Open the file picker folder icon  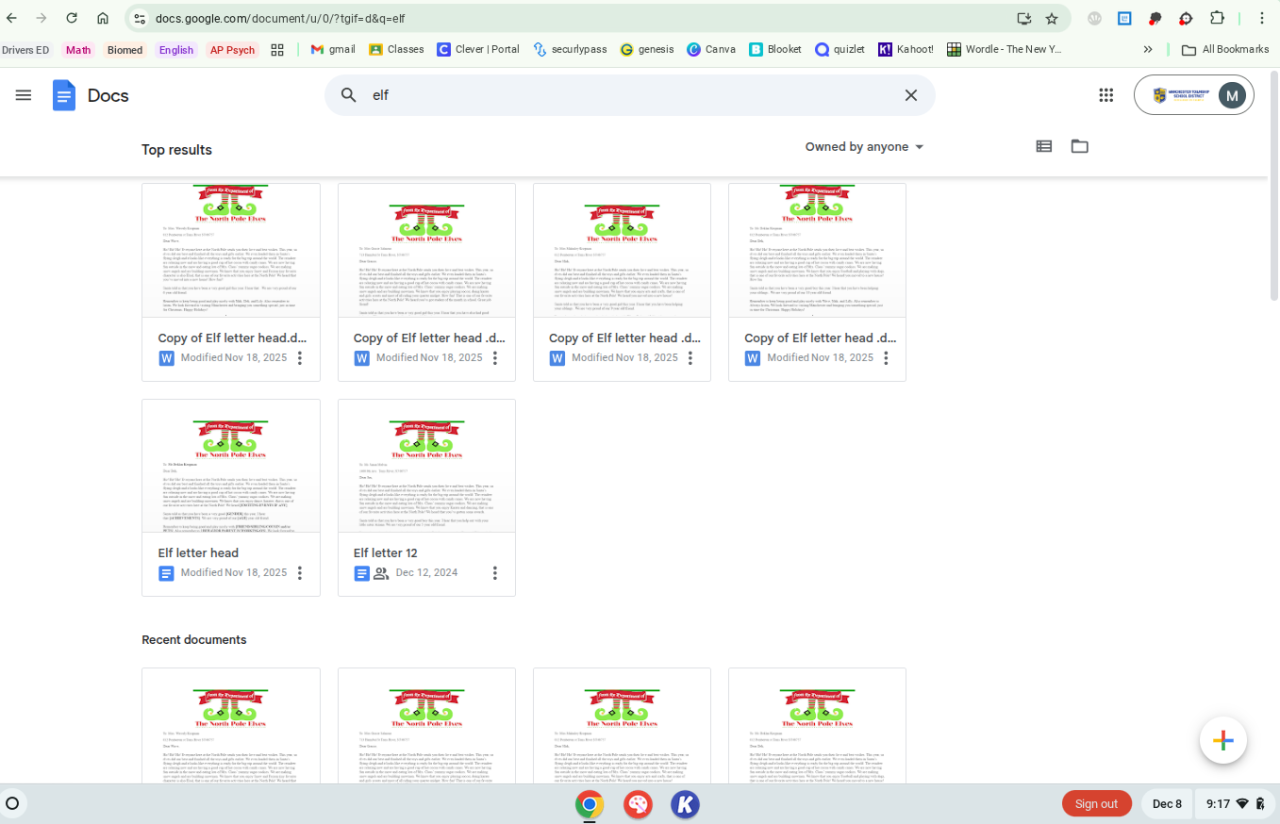tap(1080, 146)
